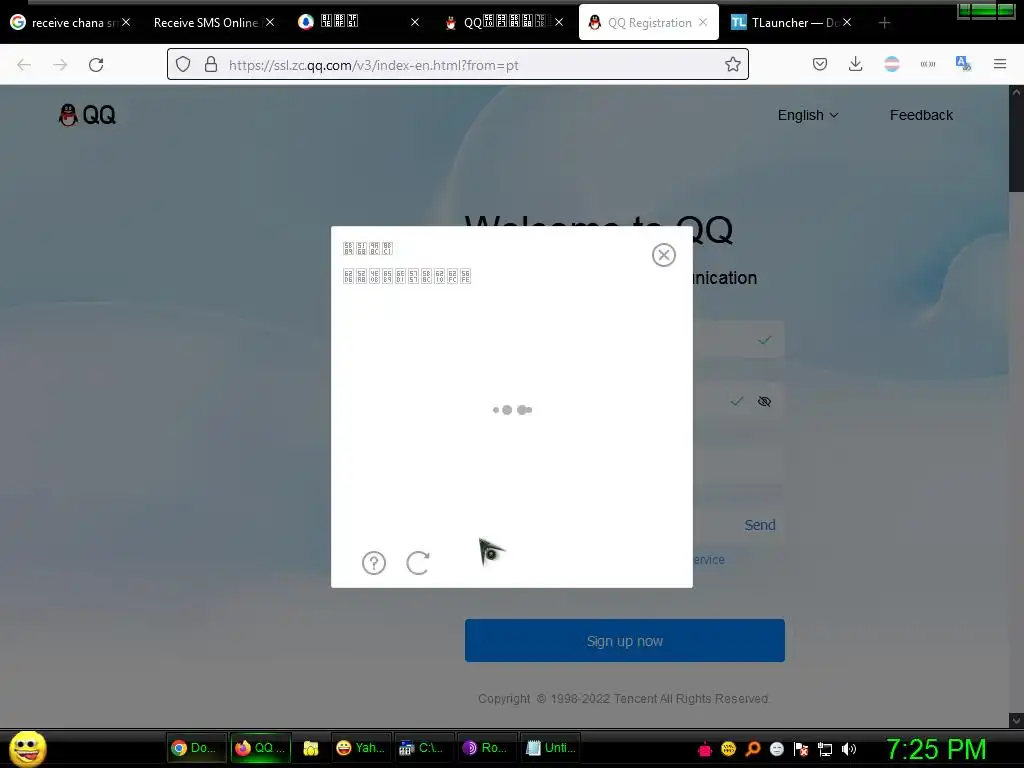Open the Downloads toolbar icon
Viewport: 1024px width, 768px height.
point(856,64)
